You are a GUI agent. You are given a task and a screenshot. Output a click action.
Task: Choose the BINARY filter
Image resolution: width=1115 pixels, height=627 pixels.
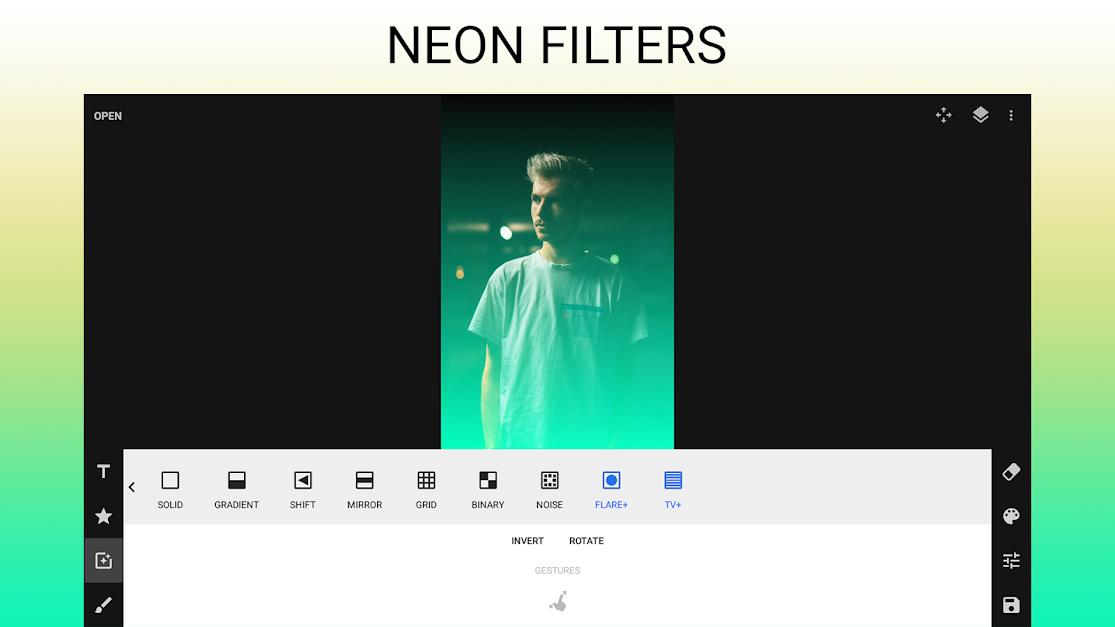point(488,490)
